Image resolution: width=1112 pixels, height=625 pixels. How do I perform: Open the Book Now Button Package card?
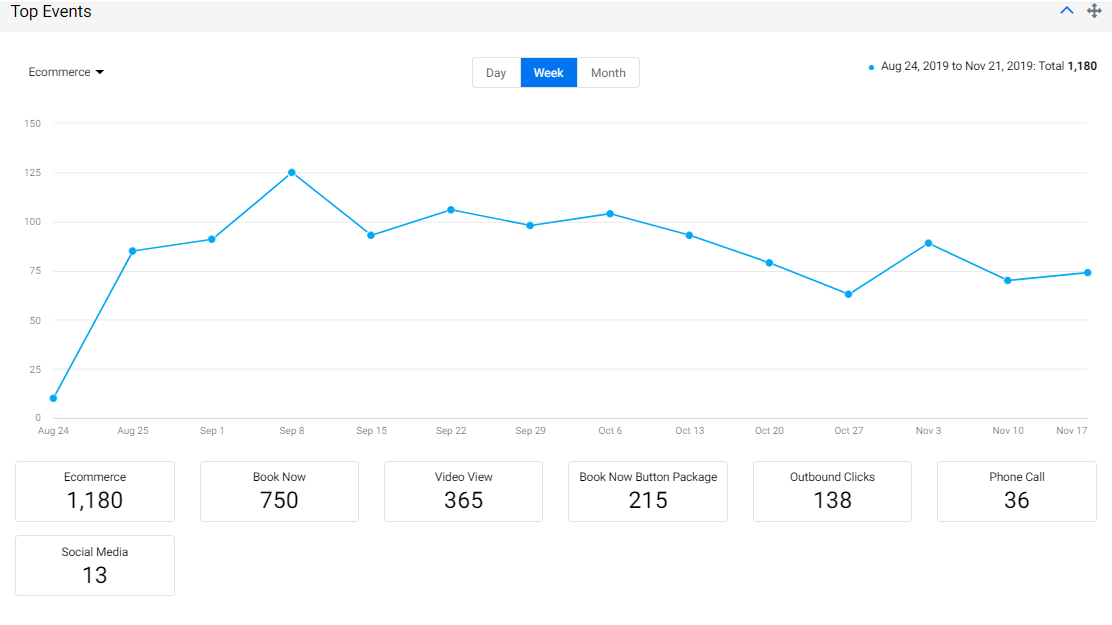click(x=648, y=492)
